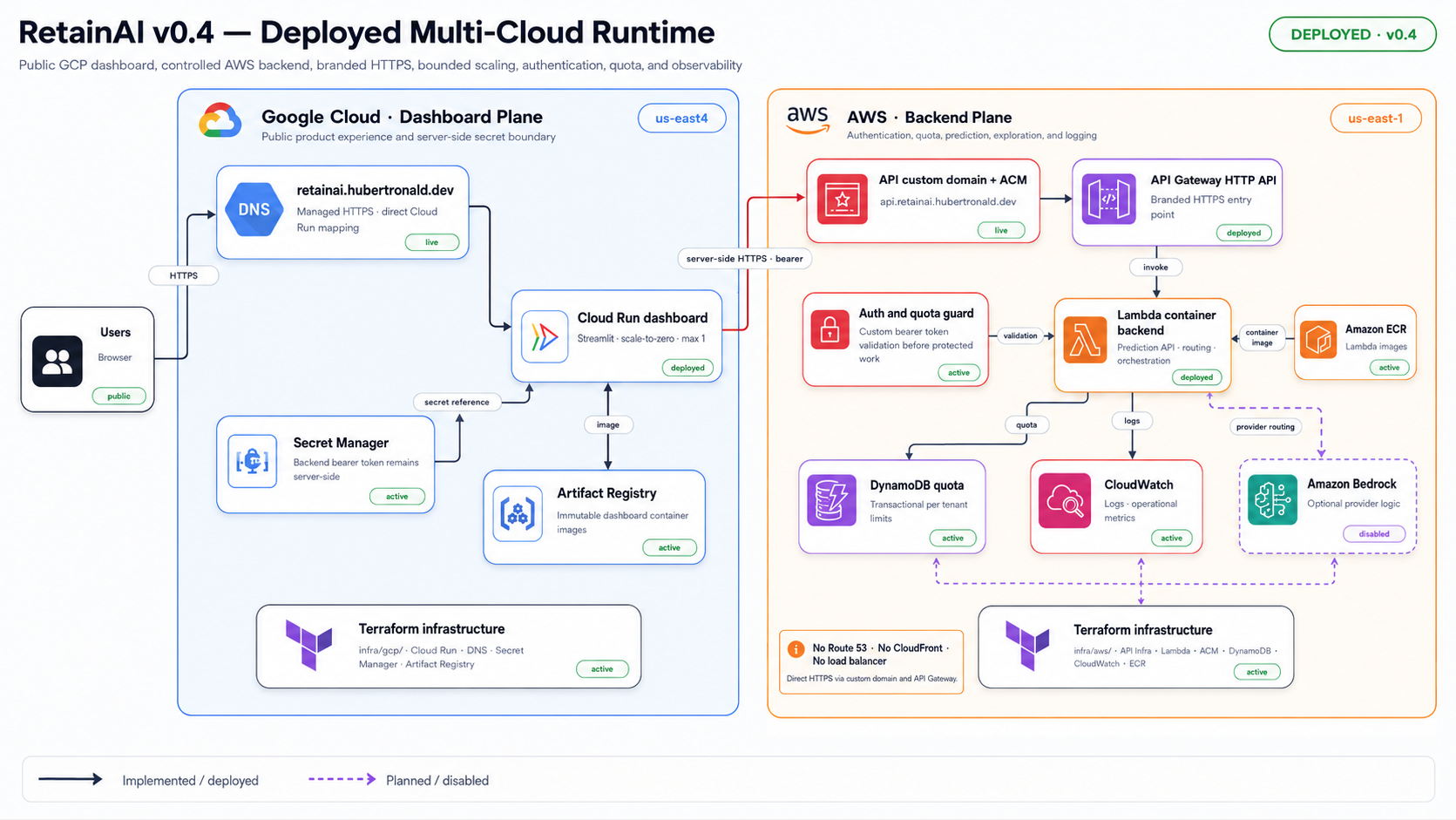
Task: Click the provider routing connector label
Action: (x=1265, y=427)
